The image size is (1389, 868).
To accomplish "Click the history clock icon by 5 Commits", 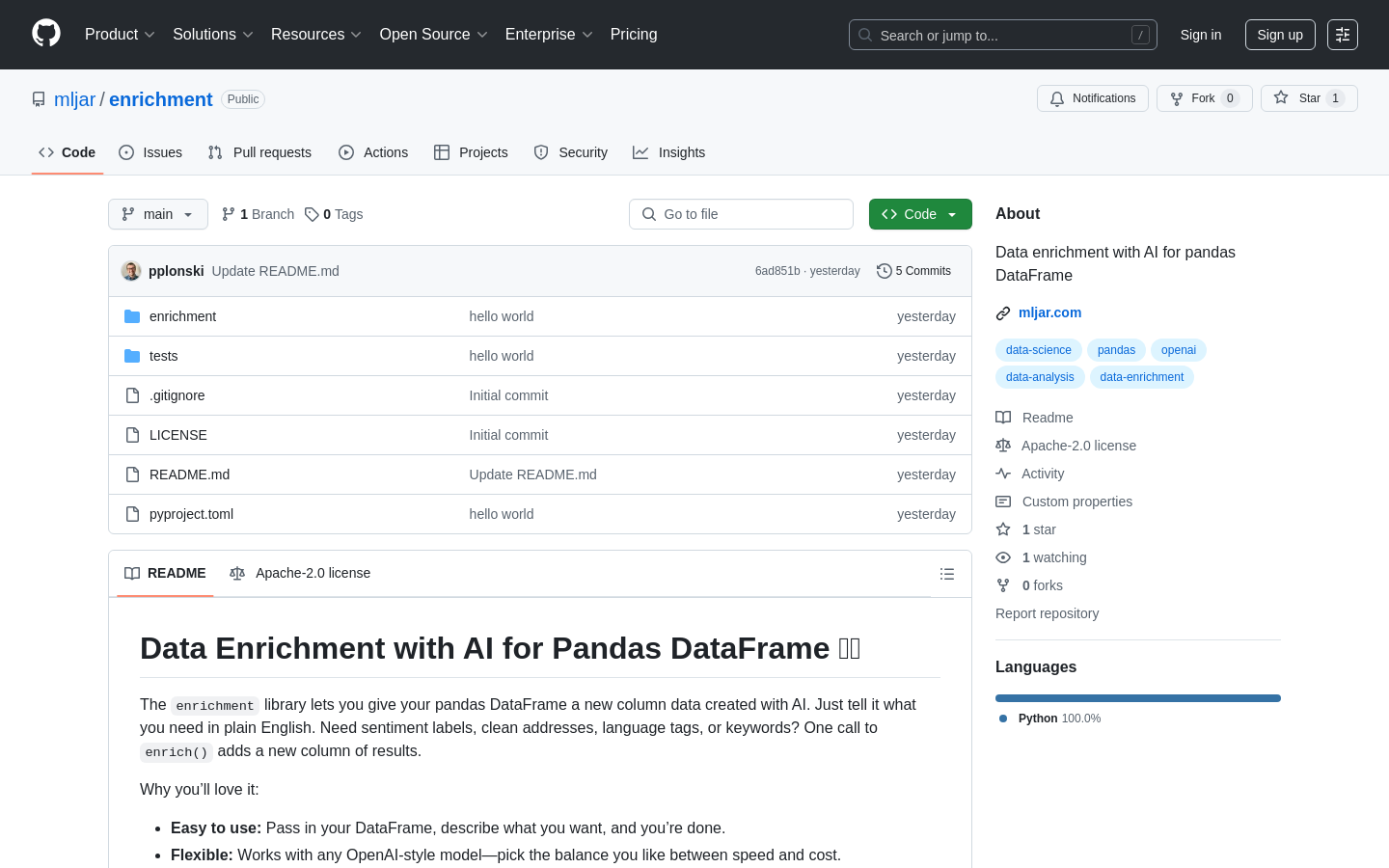I will [x=884, y=271].
